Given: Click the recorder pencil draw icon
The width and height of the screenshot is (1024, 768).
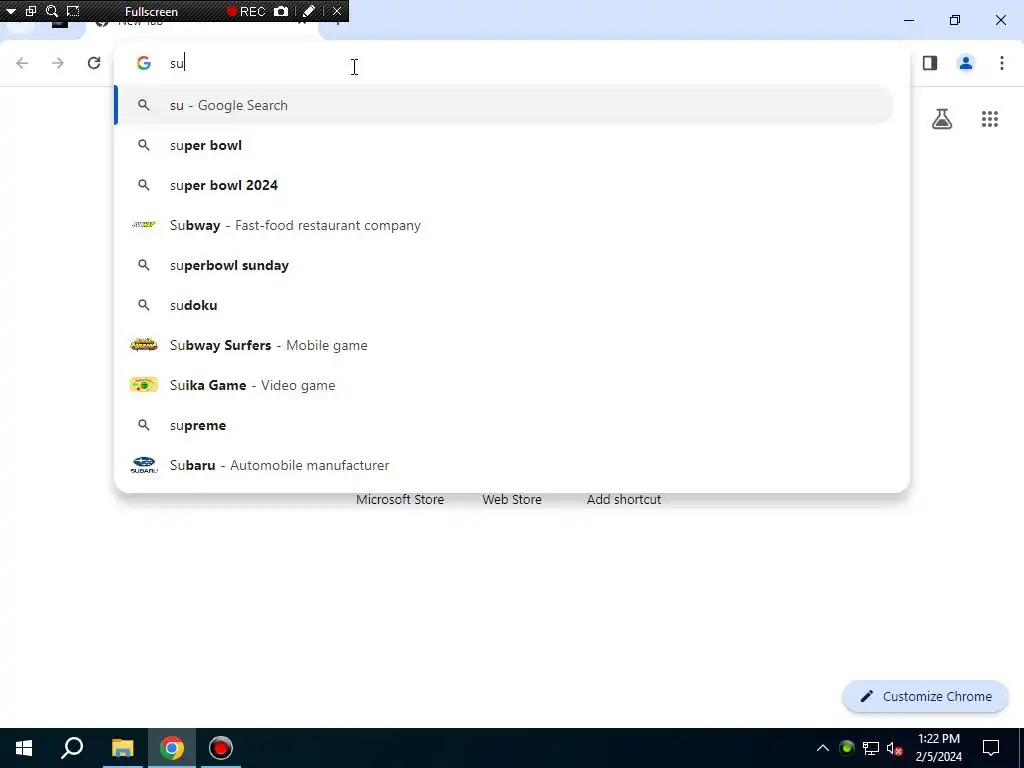Looking at the screenshot, I should point(309,11).
